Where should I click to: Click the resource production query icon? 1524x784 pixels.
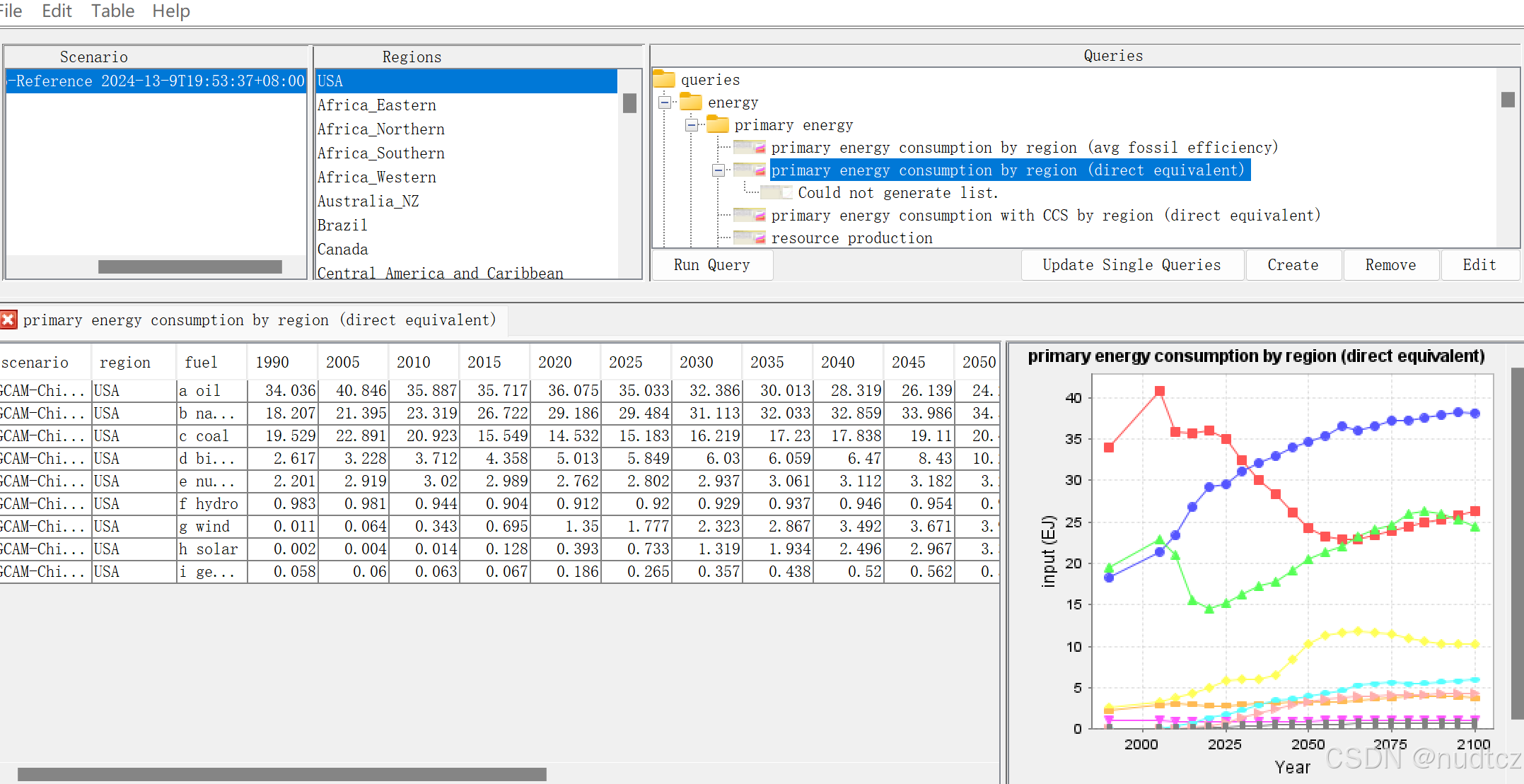click(750, 238)
